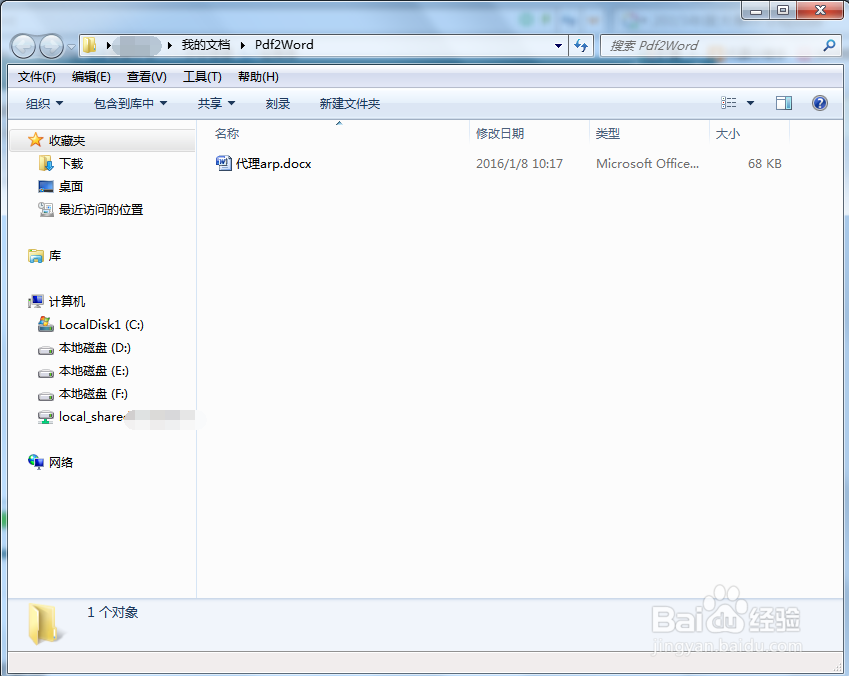Toggle the preview pane
This screenshot has width=849, height=676.
[x=783, y=102]
